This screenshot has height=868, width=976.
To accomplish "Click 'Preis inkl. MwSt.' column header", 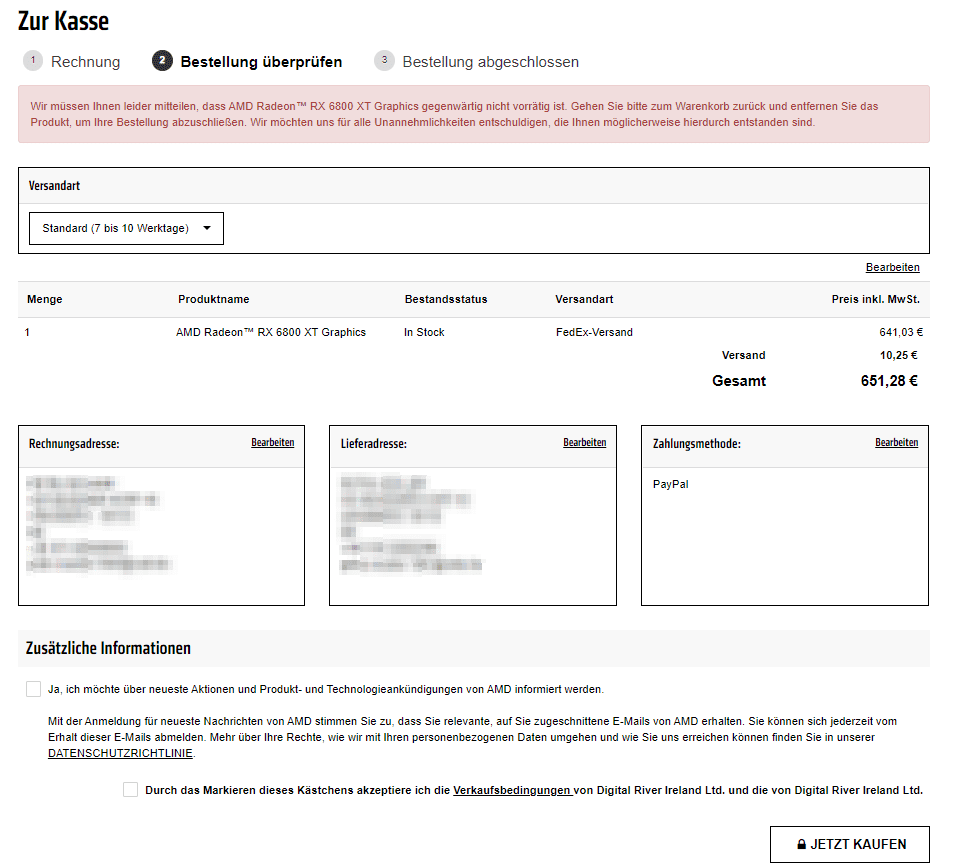I will (875, 300).
